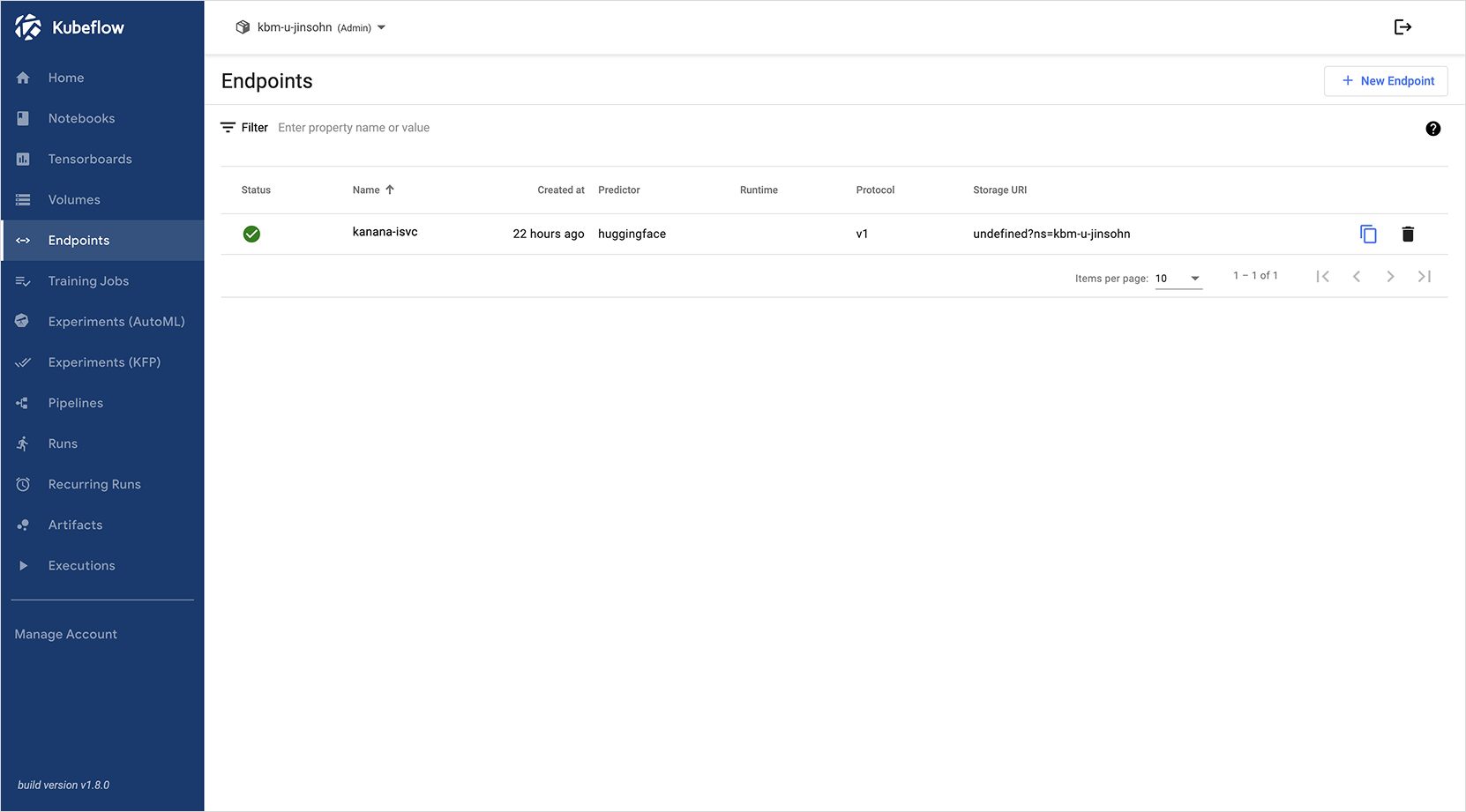
Task: Toggle the Name column sort arrow
Action: pos(390,190)
